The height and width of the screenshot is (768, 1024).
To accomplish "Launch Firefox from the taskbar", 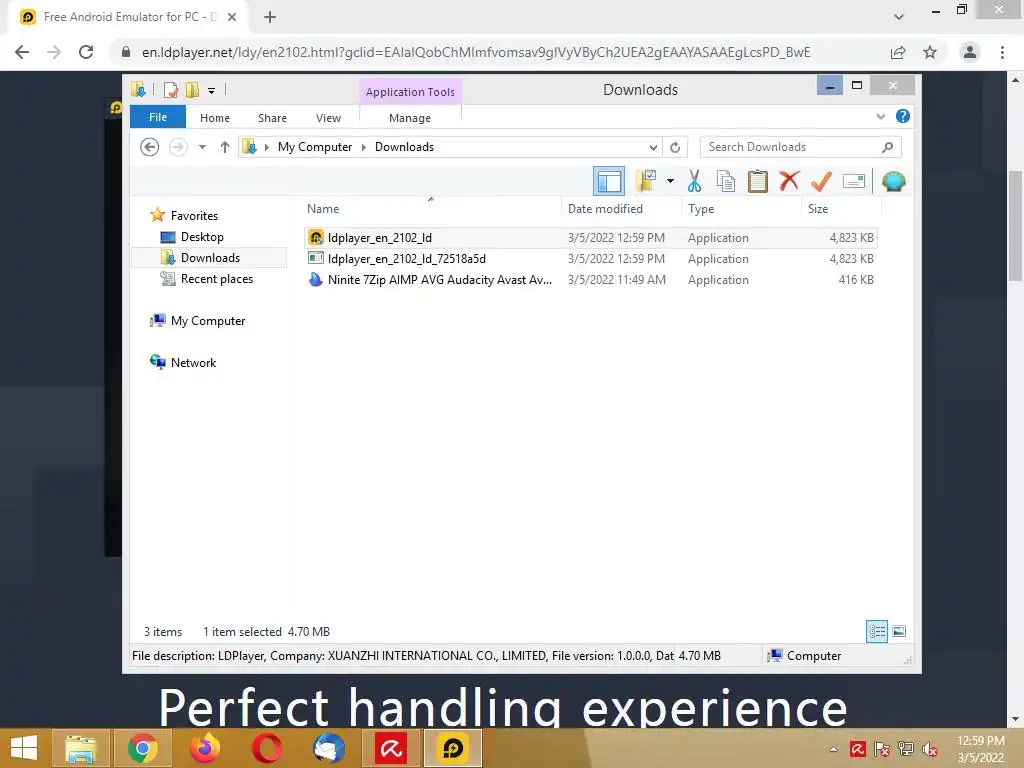I will point(204,748).
